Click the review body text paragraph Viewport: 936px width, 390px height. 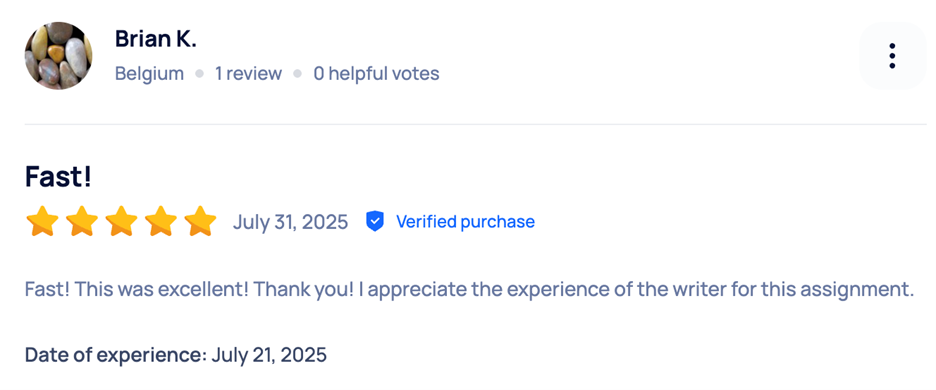click(x=470, y=290)
